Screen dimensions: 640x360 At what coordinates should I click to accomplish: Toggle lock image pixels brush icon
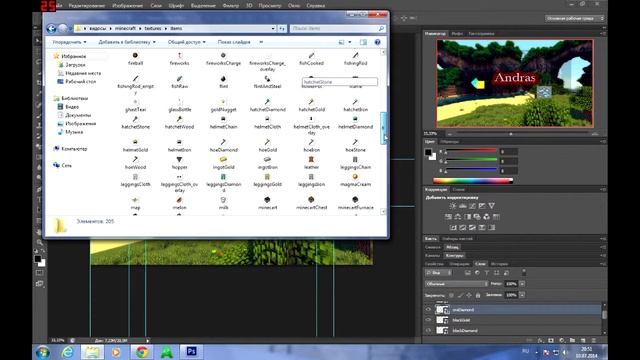click(x=460, y=295)
